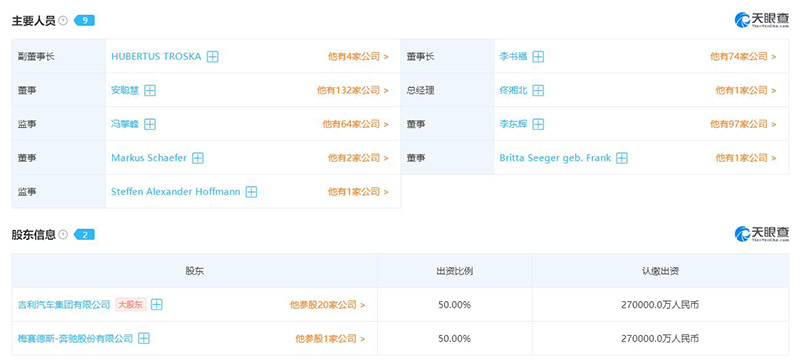Click the plus icon beside 梅赛德斯-奔驰股份有限公司
The height and width of the screenshot is (364, 800).
144,338
